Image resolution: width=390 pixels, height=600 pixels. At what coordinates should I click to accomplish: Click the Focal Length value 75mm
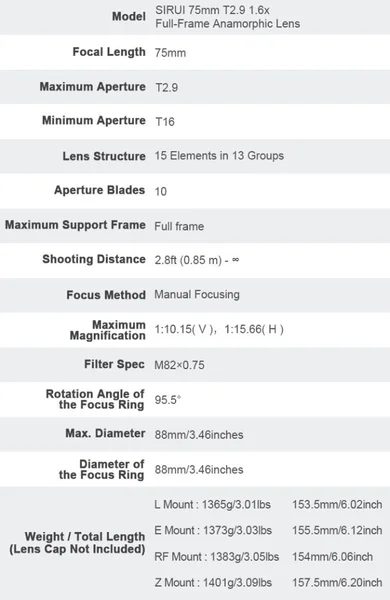170,53
